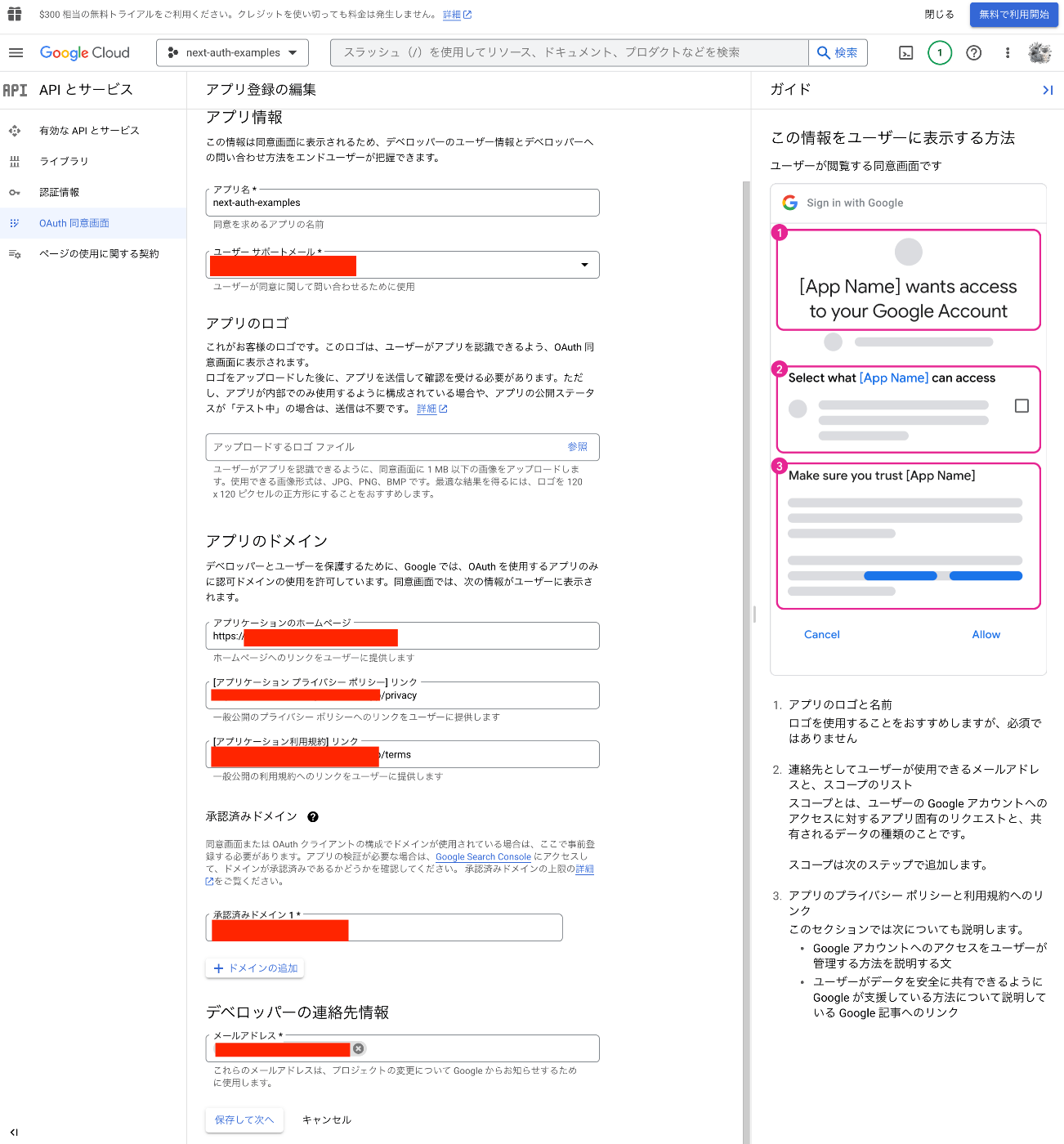This screenshot has height=1144, width=1064.
Task: Show help for authorized domains question icon
Action: click(x=313, y=817)
